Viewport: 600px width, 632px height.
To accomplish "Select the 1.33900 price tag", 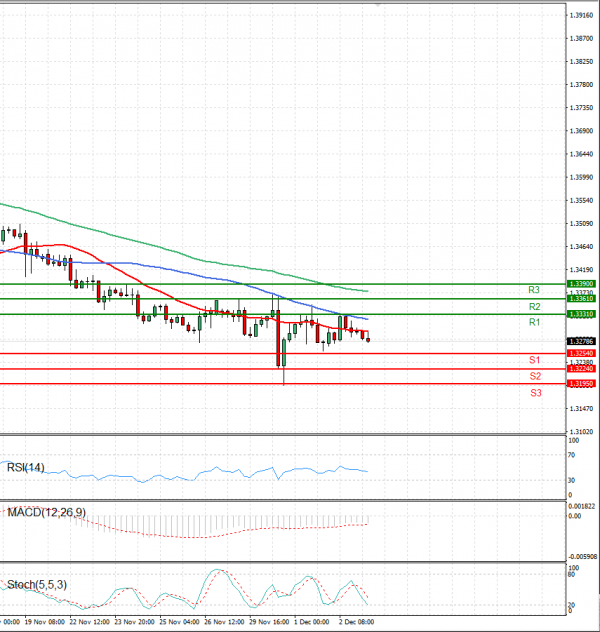I will coord(581,284).
